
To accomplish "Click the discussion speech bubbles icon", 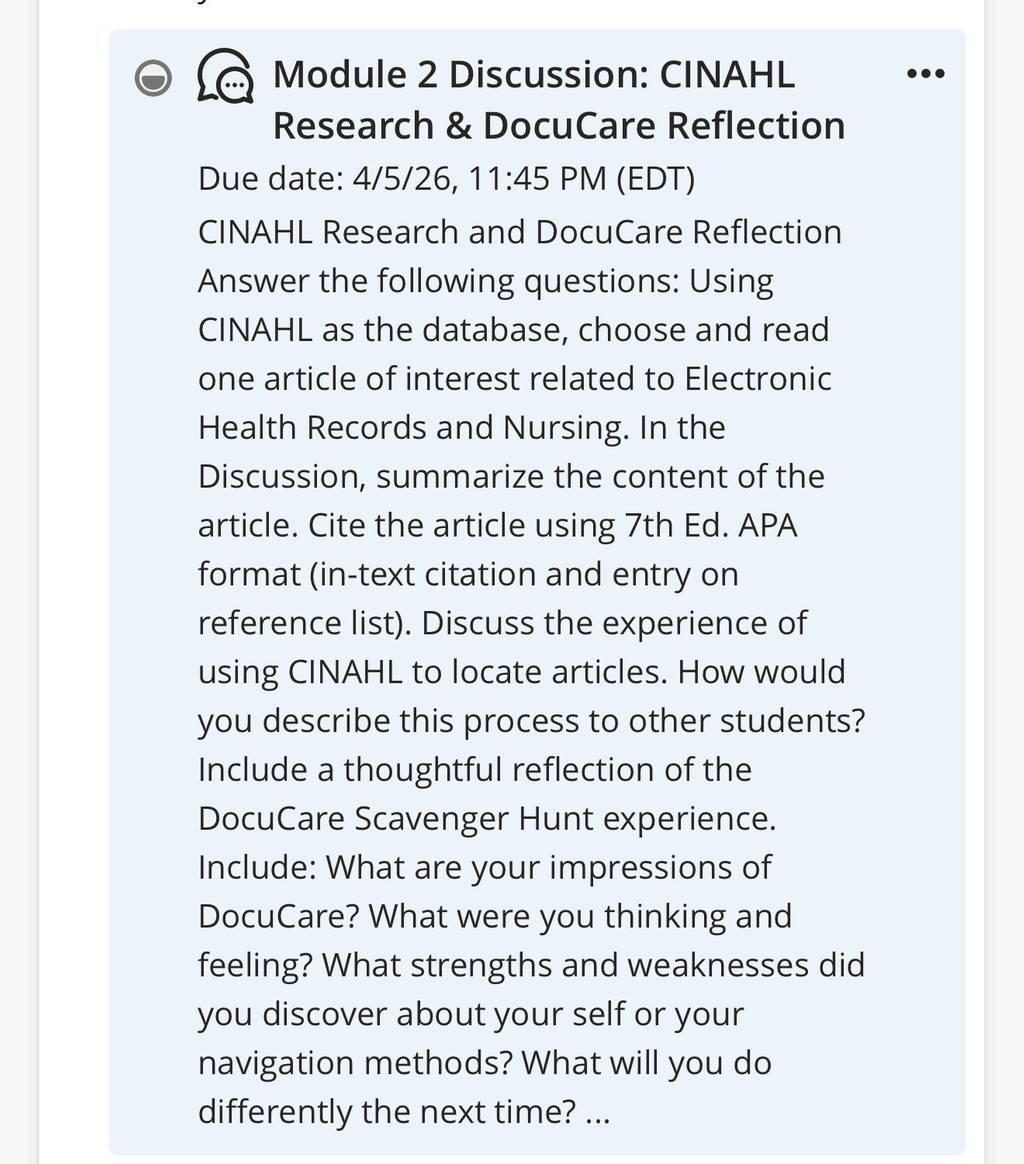I will 225,76.
